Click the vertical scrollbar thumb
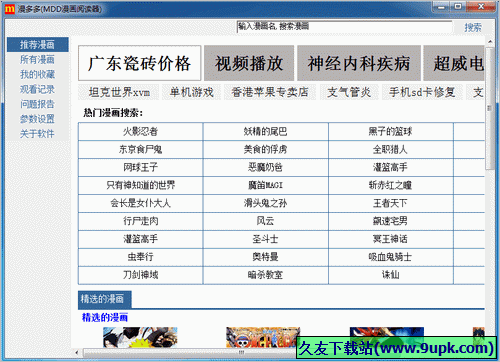 [490, 109]
